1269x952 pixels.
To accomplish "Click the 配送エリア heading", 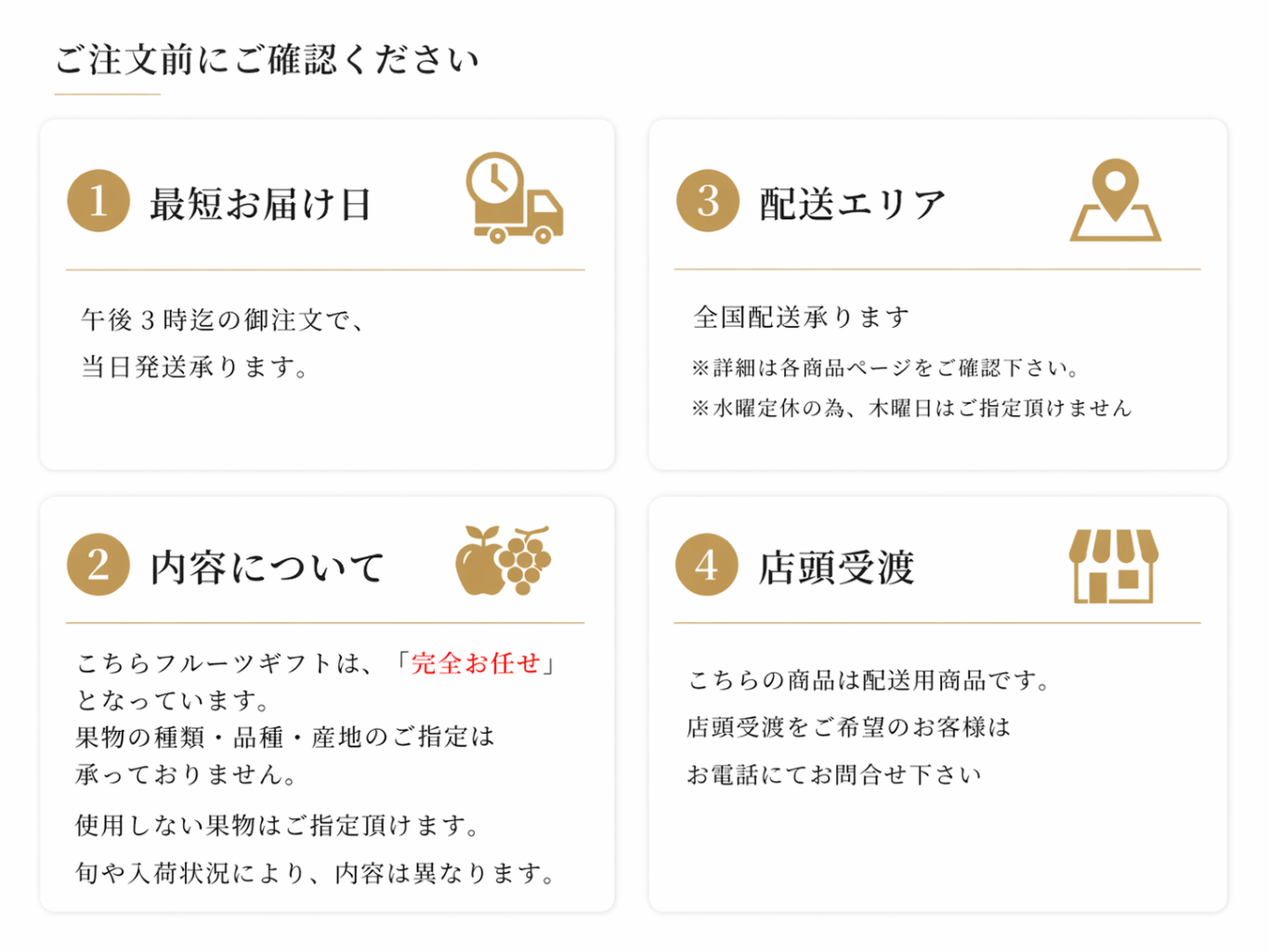I will tap(852, 204).
